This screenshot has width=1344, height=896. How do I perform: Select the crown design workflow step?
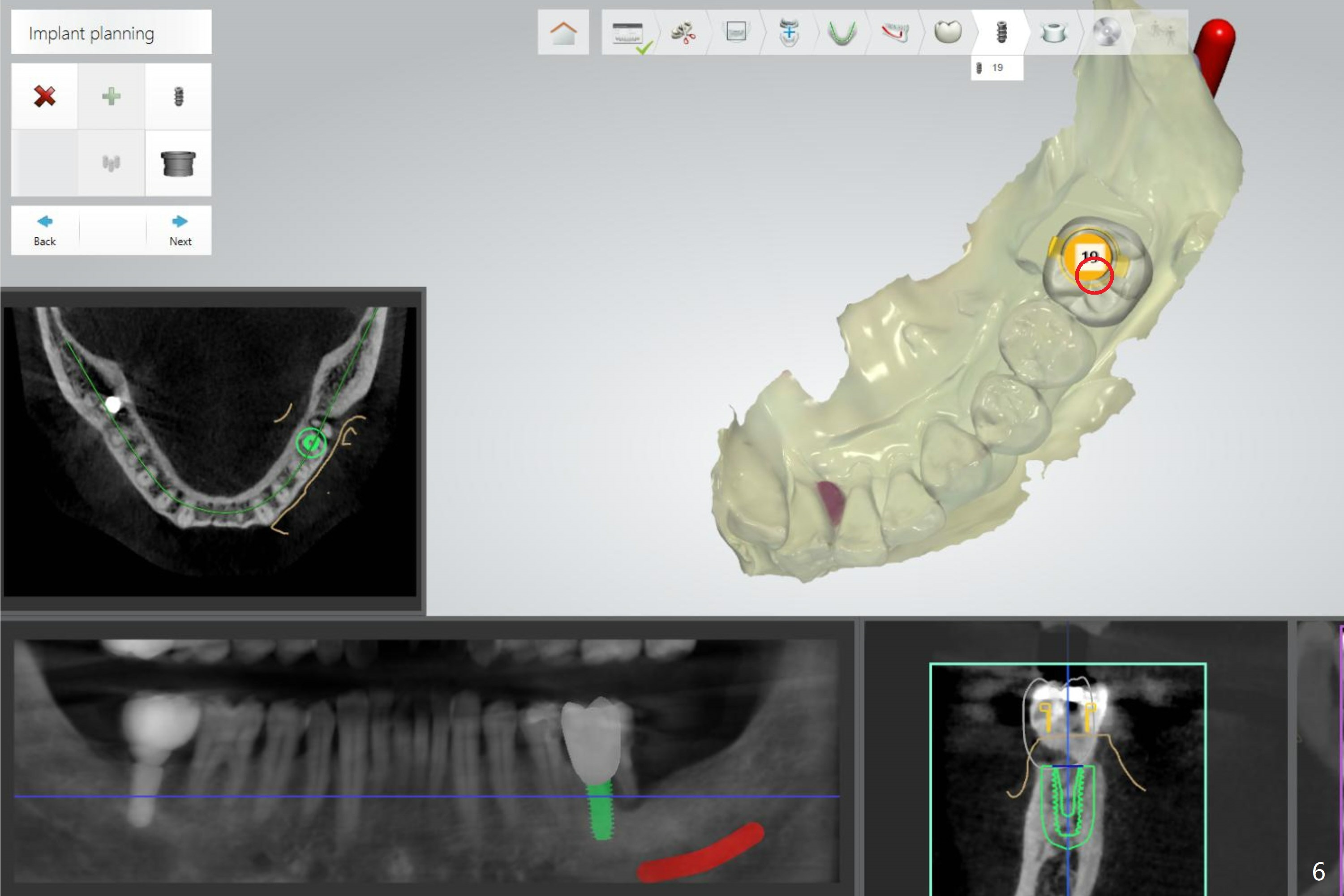948,31
